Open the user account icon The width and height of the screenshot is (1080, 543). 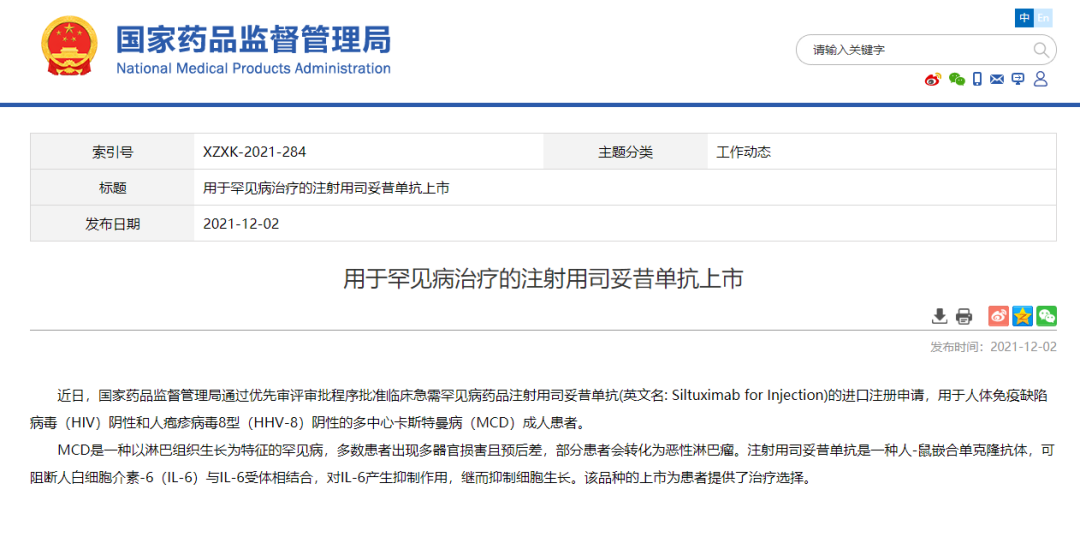1040,79
